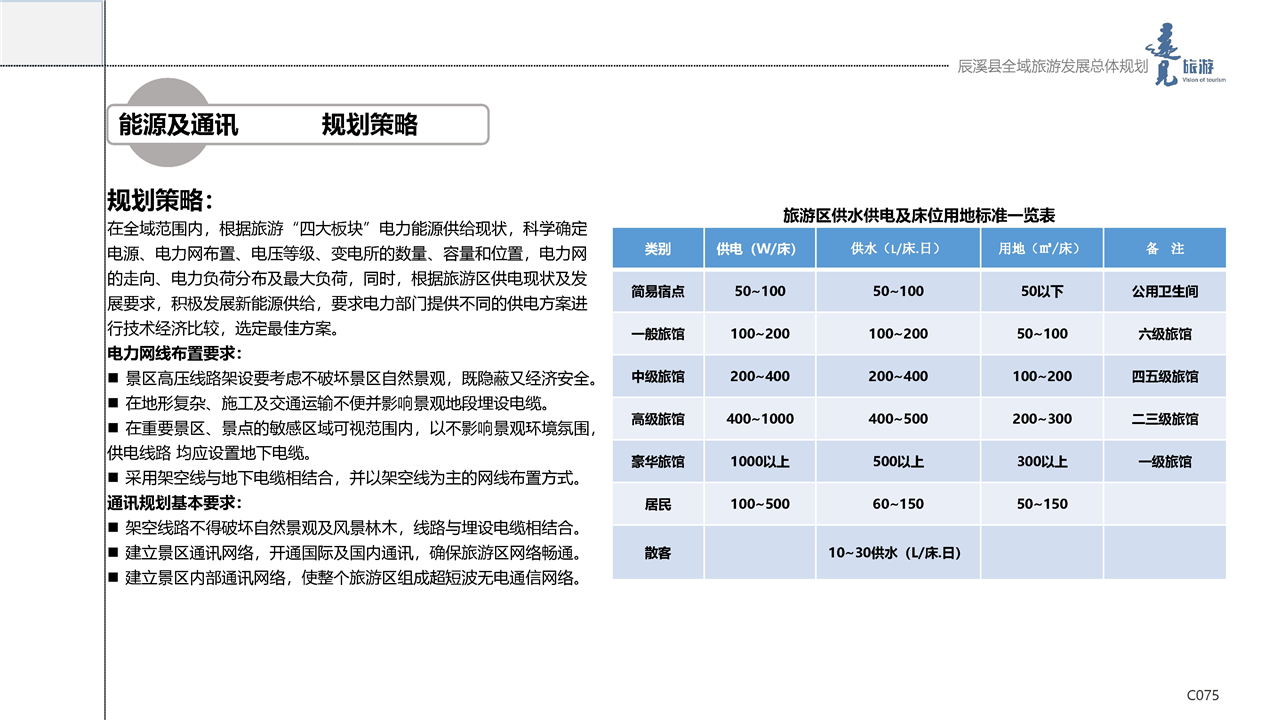Select the 类别 table column header
Screen dimensions: 1280x720
click(657, 248)
